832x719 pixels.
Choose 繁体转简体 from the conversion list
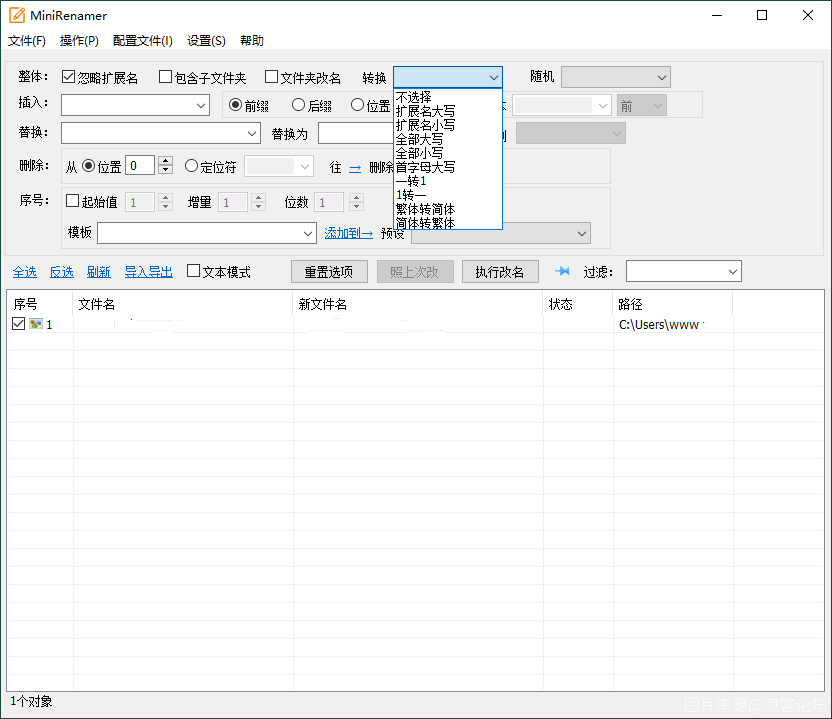[448, 209]
